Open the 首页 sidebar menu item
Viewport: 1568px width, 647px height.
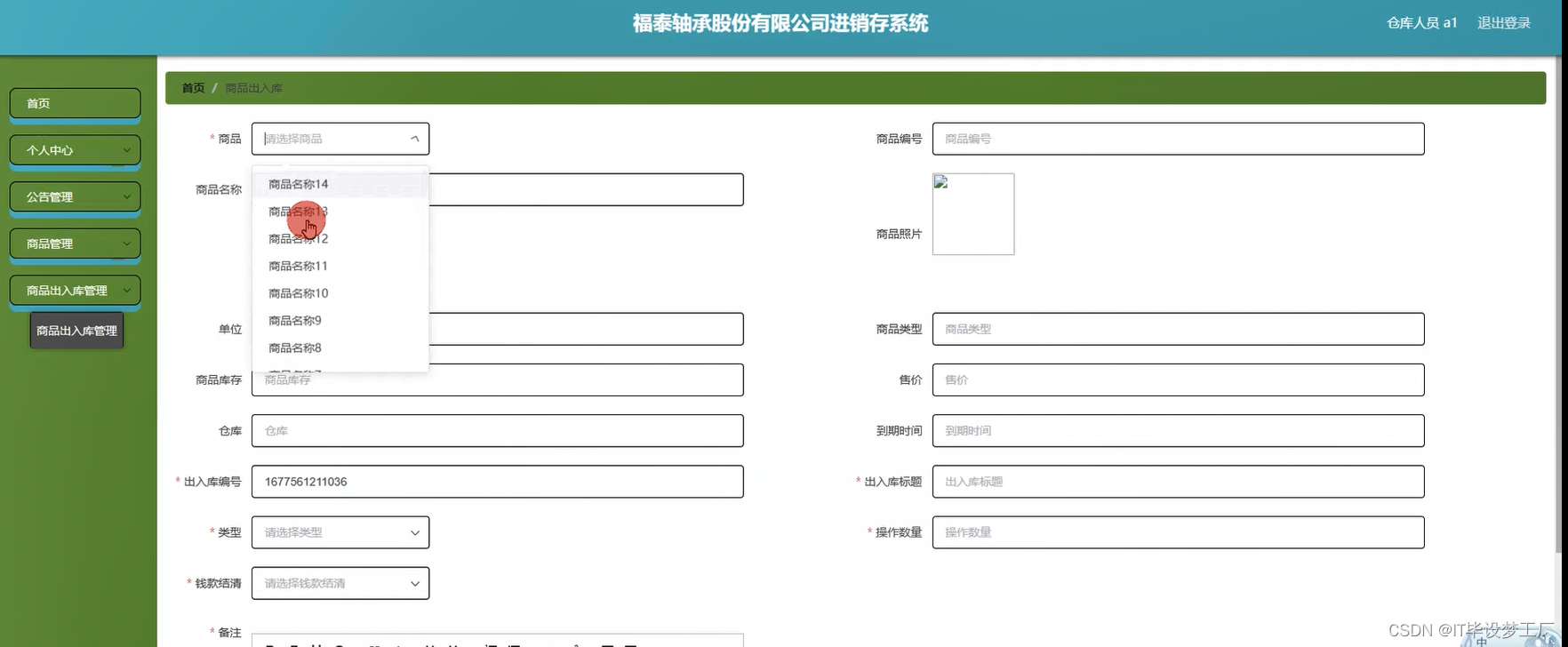tap(75, 103)
